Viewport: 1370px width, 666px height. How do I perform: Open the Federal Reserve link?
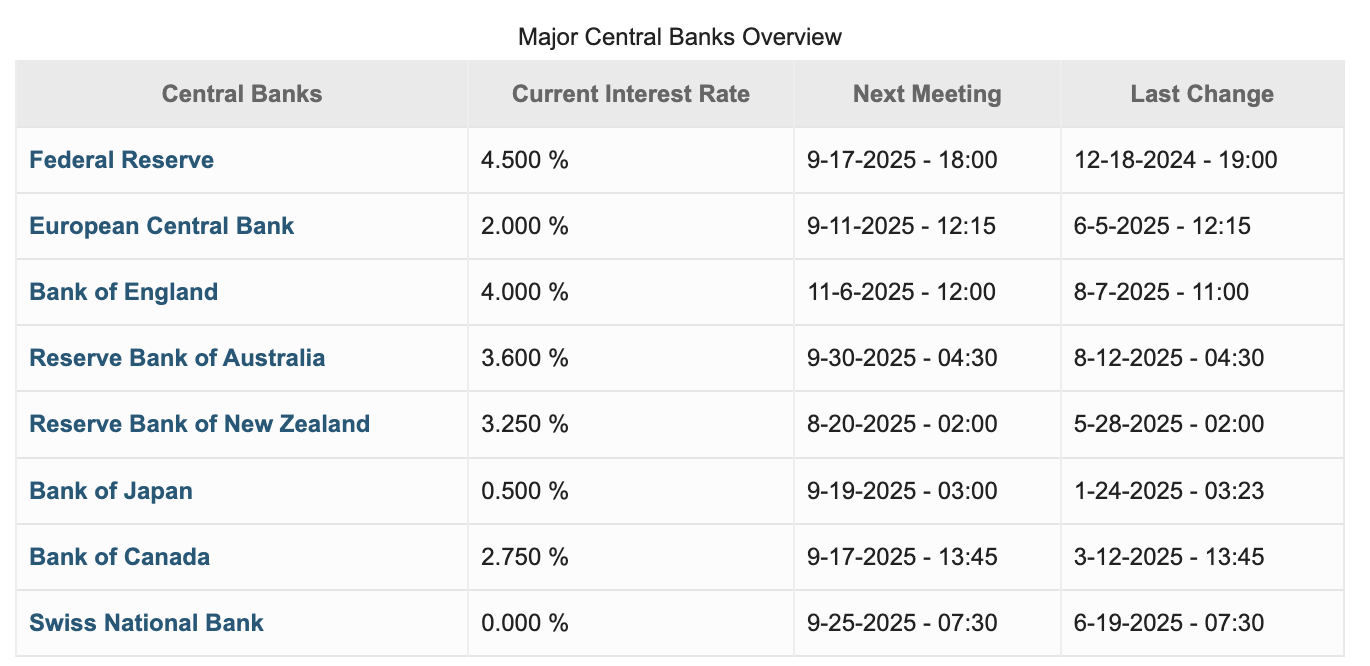122,160
